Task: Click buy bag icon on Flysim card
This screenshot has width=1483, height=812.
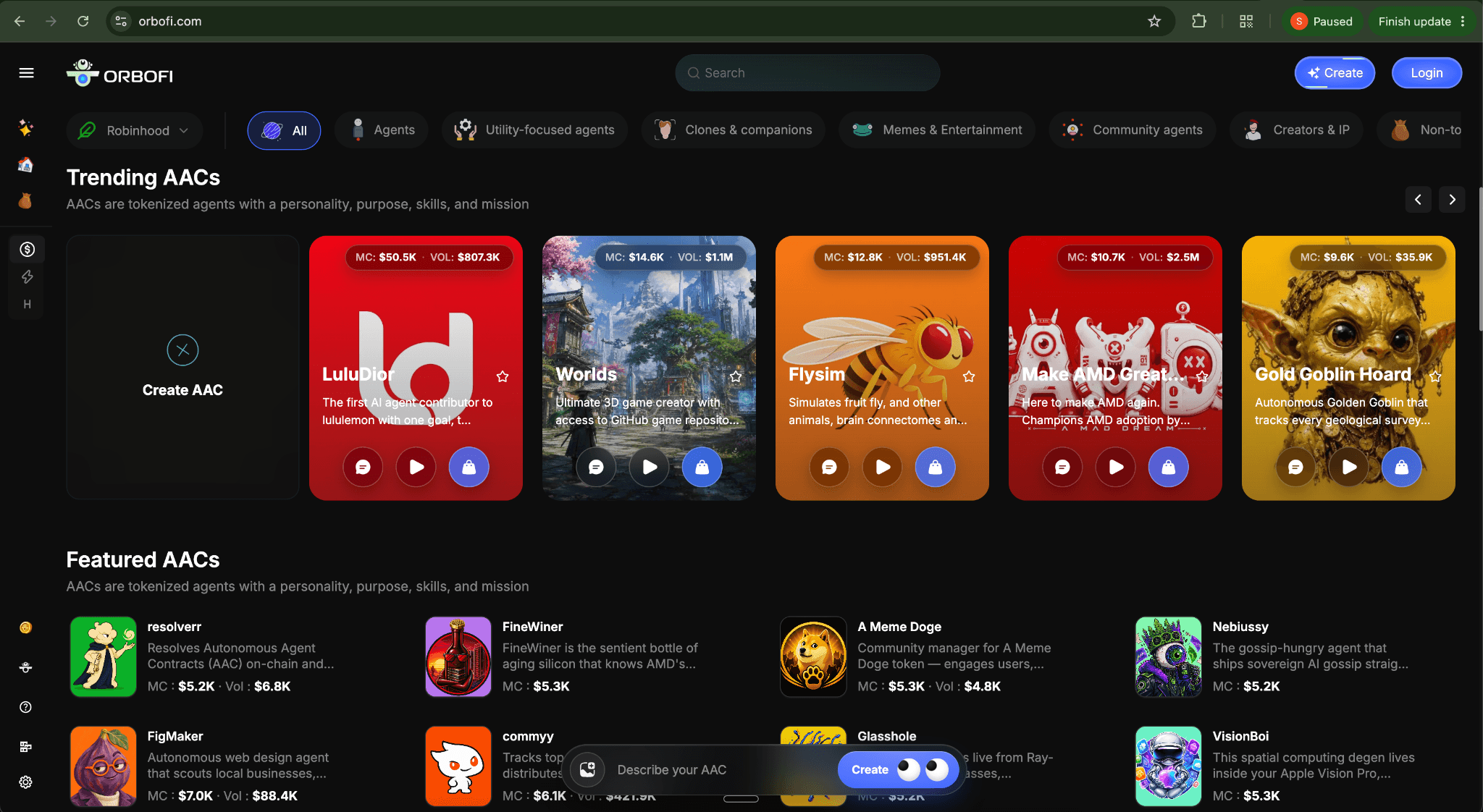Action: (x=935, y=467)
